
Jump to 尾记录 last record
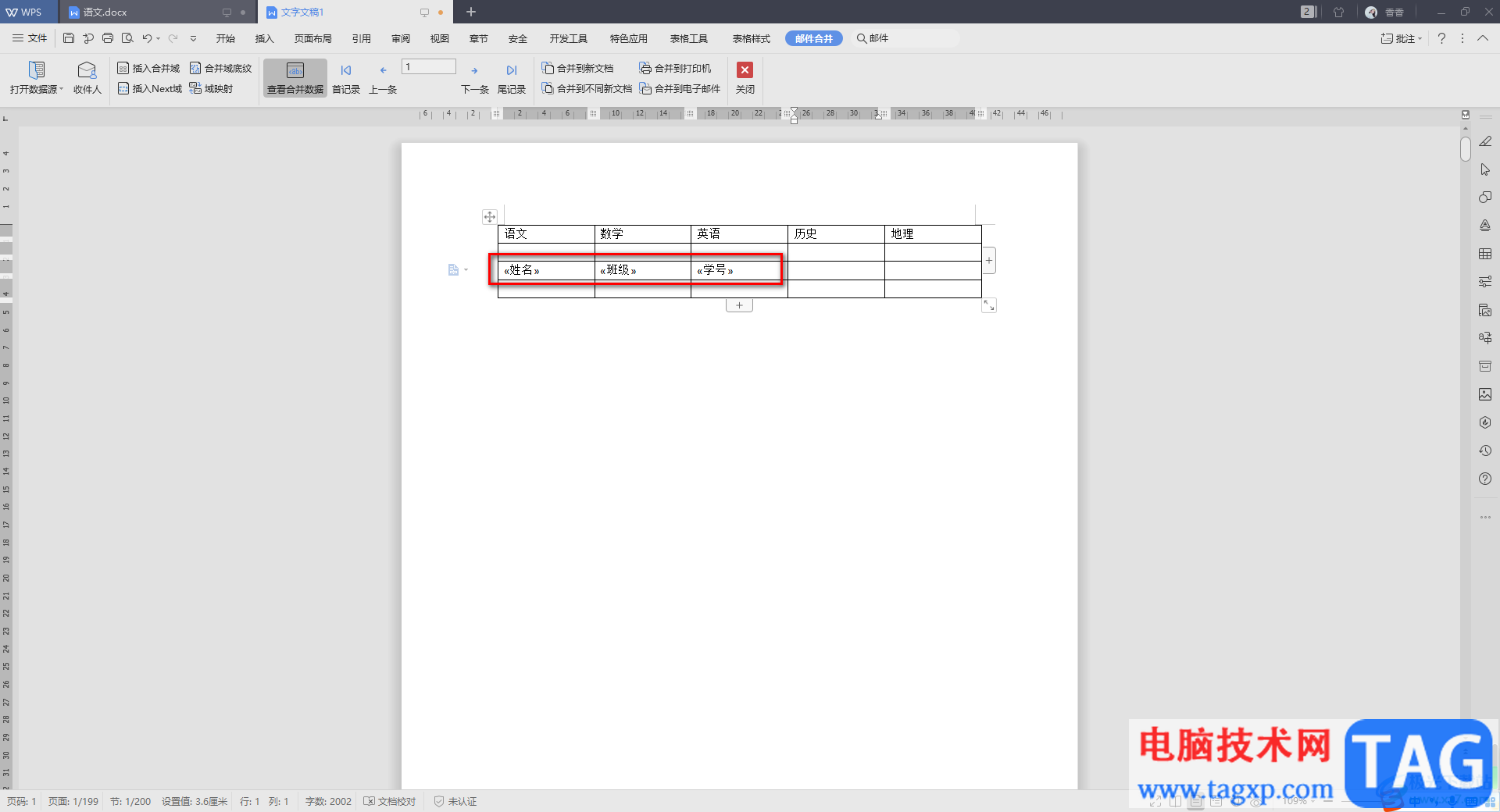tap(512, 79)
